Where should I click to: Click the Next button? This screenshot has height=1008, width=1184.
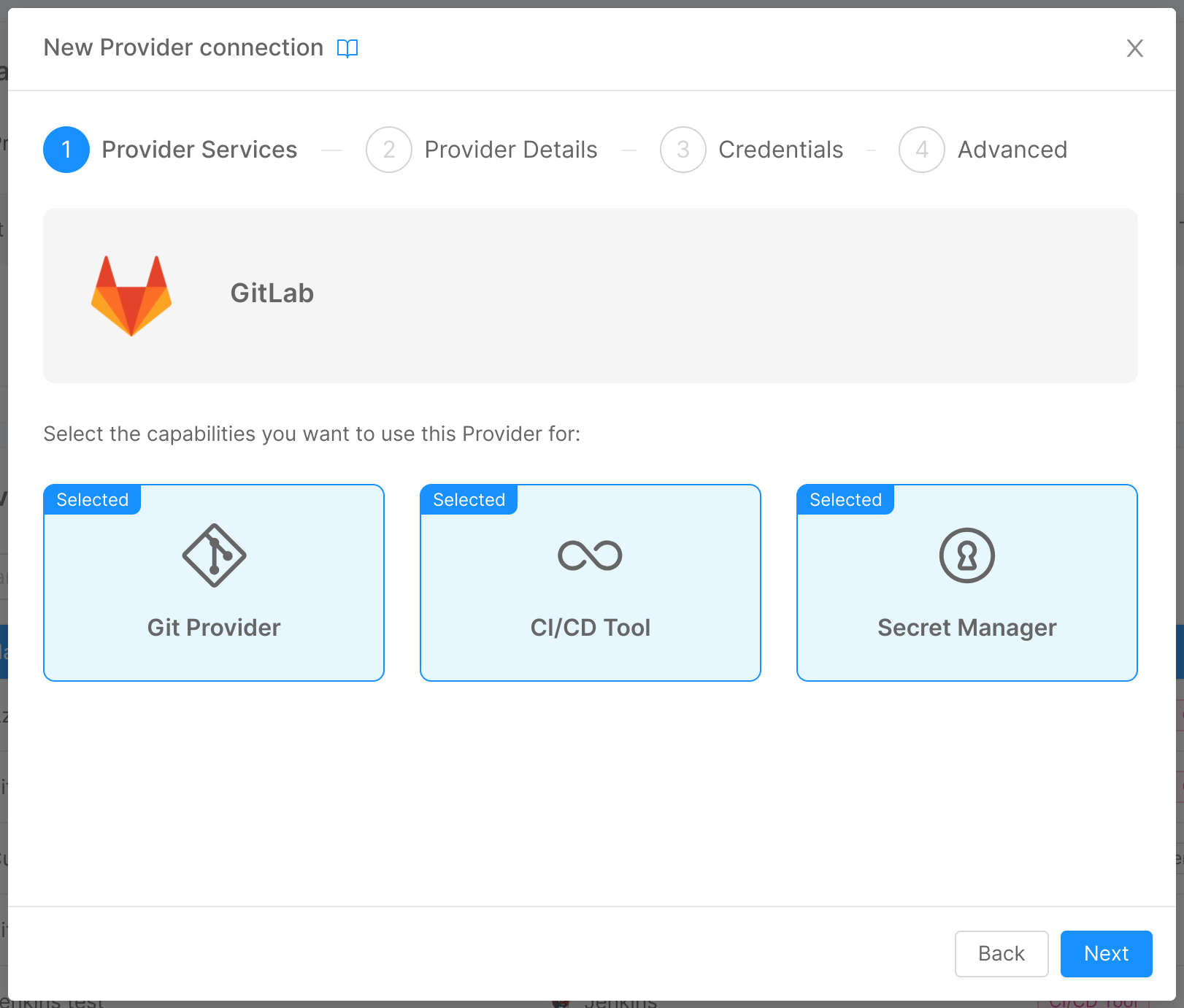pyautogui.click(x=1106, y=953)
